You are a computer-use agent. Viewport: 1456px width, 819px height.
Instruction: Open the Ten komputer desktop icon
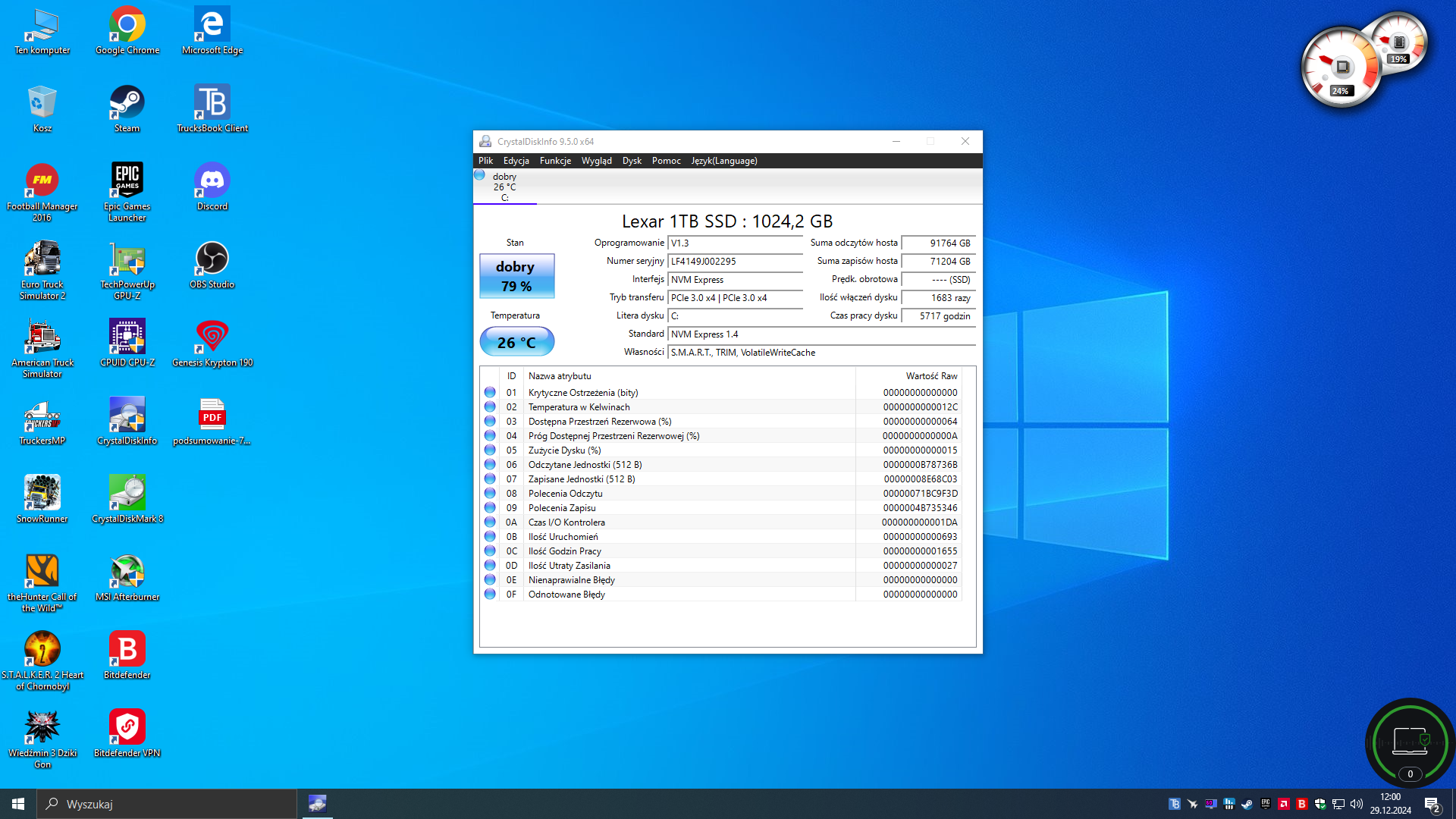click(x=42, y=32)
